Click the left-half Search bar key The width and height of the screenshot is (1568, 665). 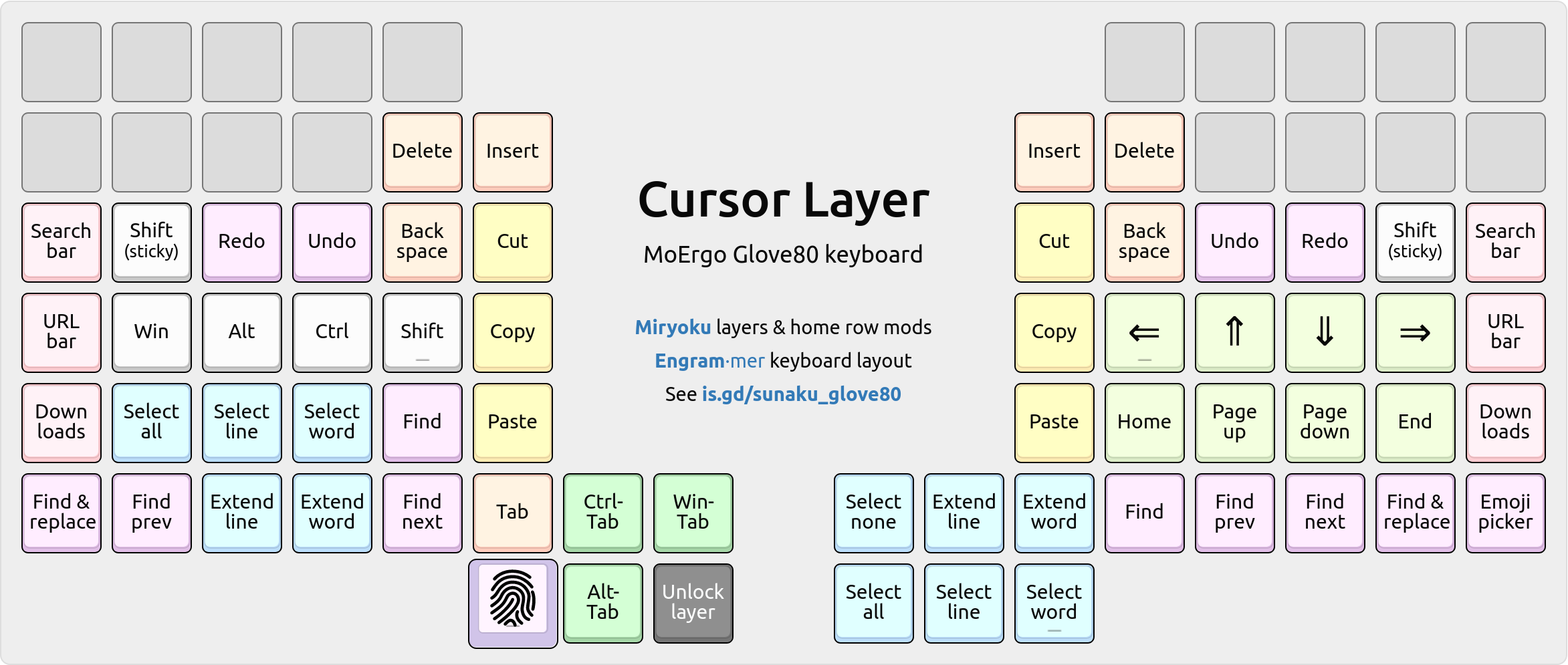[61, 242]
